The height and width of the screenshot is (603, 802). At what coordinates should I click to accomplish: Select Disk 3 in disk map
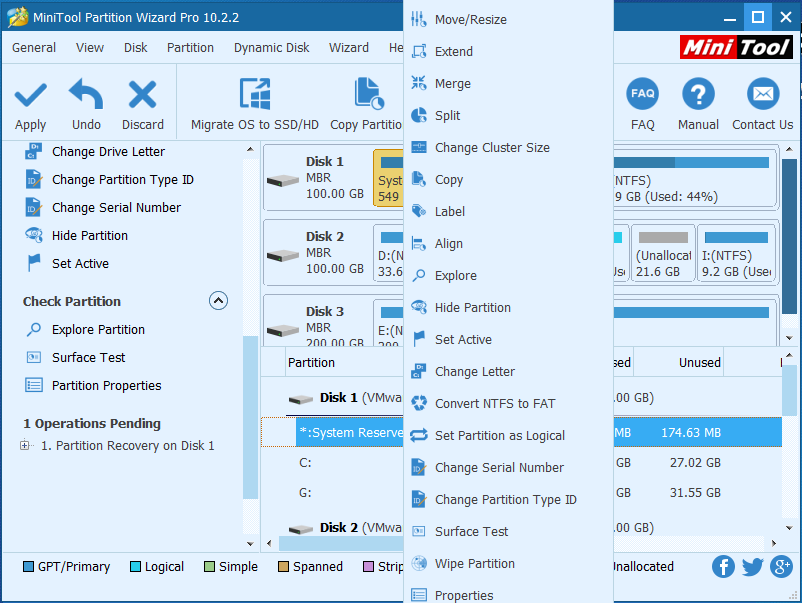(x=317, y=321)
